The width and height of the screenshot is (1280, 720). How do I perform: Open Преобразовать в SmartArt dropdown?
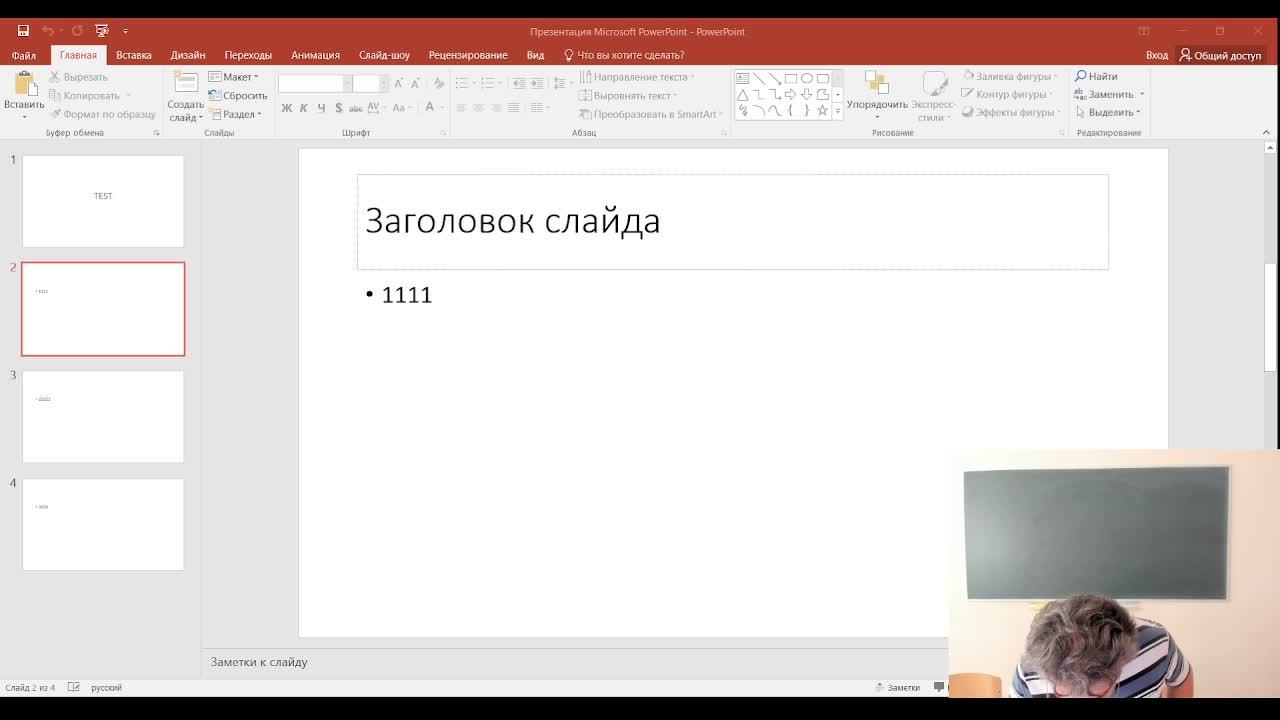(x=650, y=114)
